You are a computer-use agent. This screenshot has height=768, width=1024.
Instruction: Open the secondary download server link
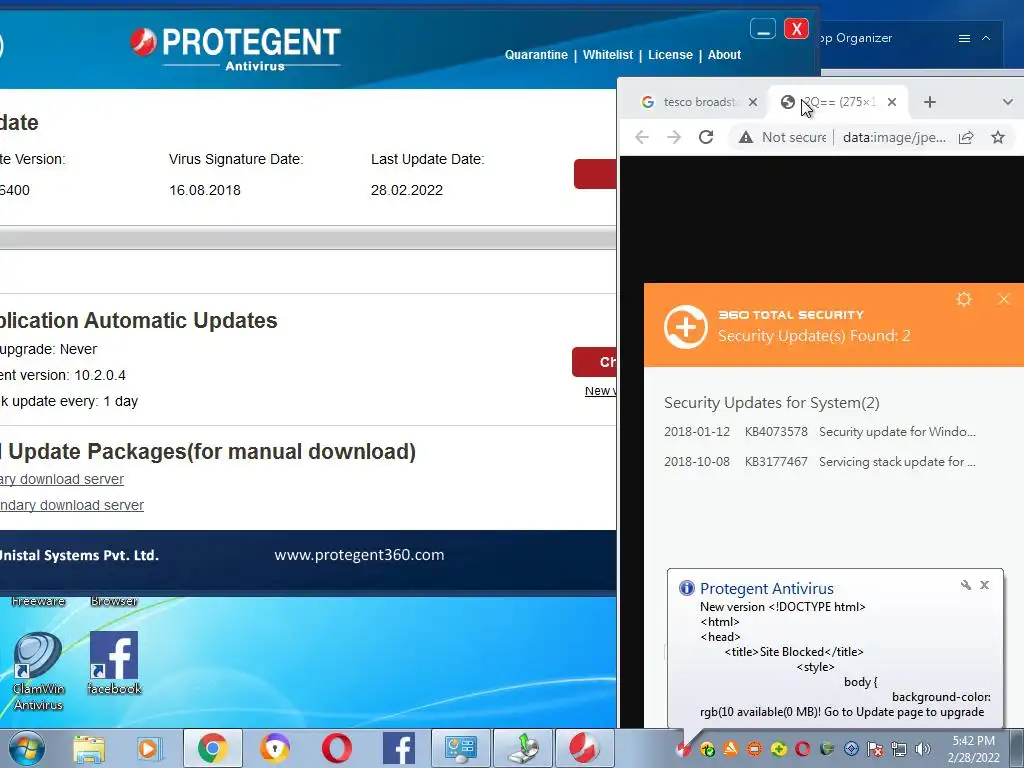pos(72,505)
